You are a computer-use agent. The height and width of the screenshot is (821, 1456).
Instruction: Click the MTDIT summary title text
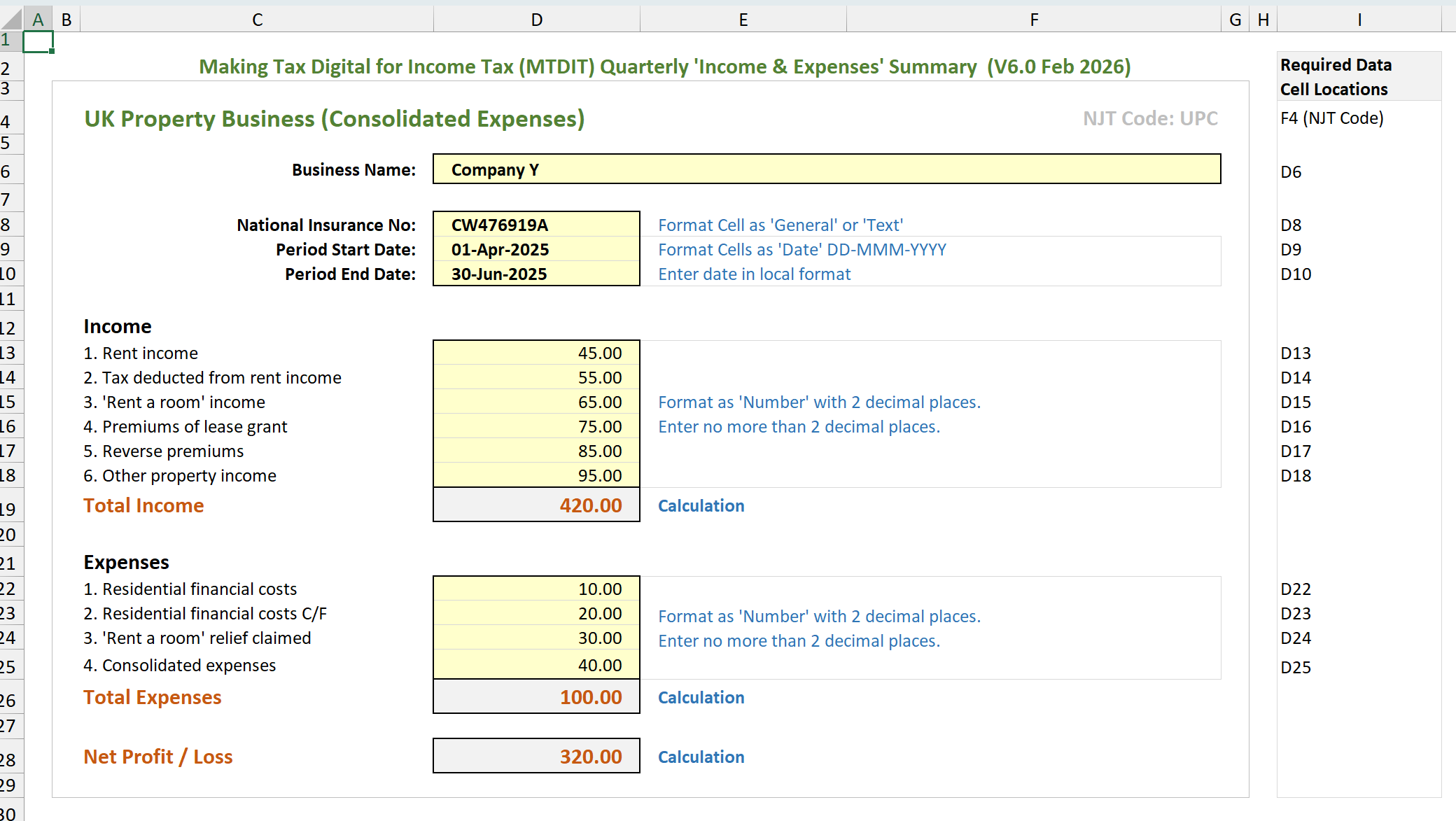pos(665,66)
